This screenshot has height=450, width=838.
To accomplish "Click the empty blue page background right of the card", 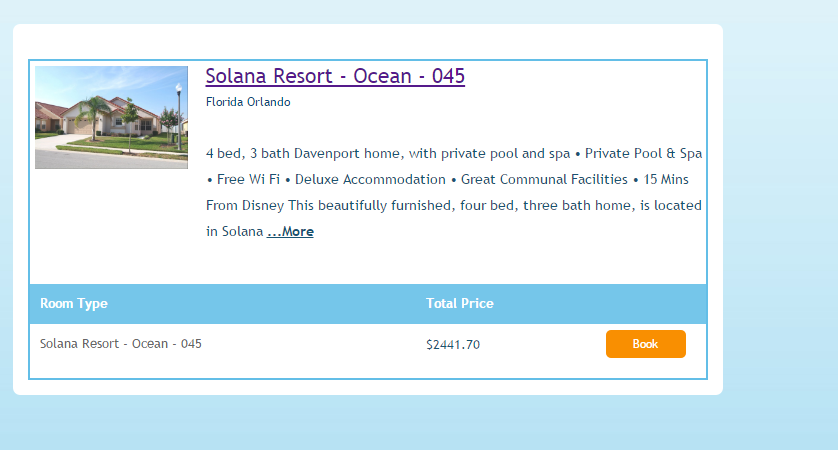I will (780, 220).
